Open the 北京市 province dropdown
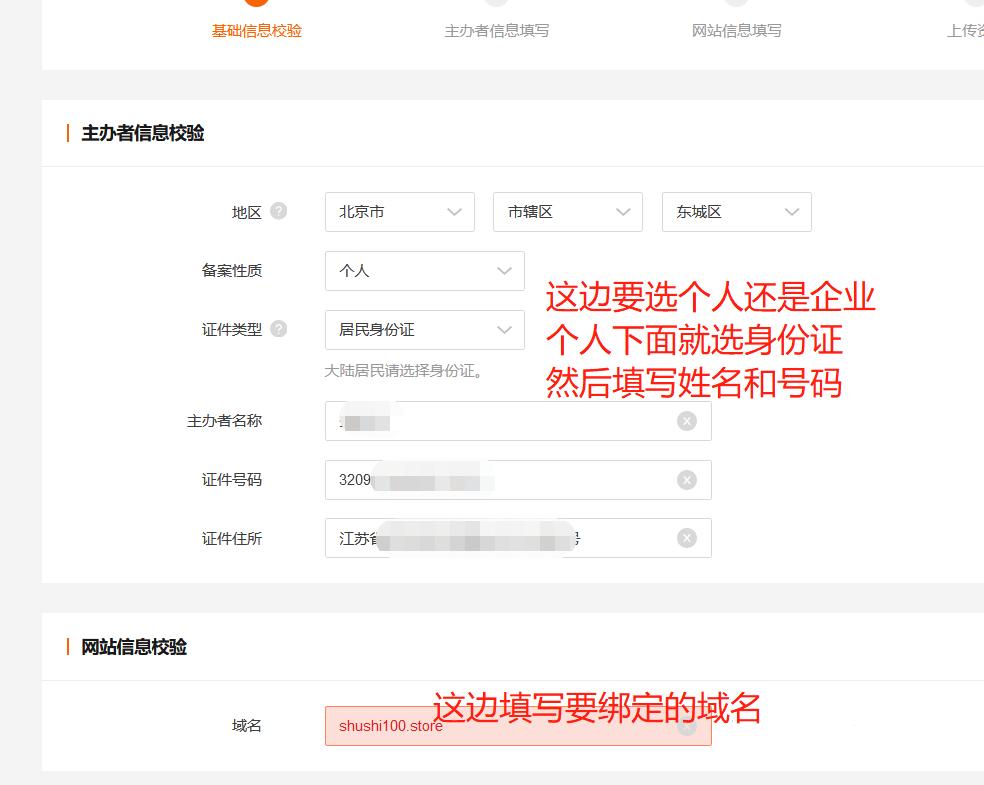984x785 pixels. pos(399,211)
